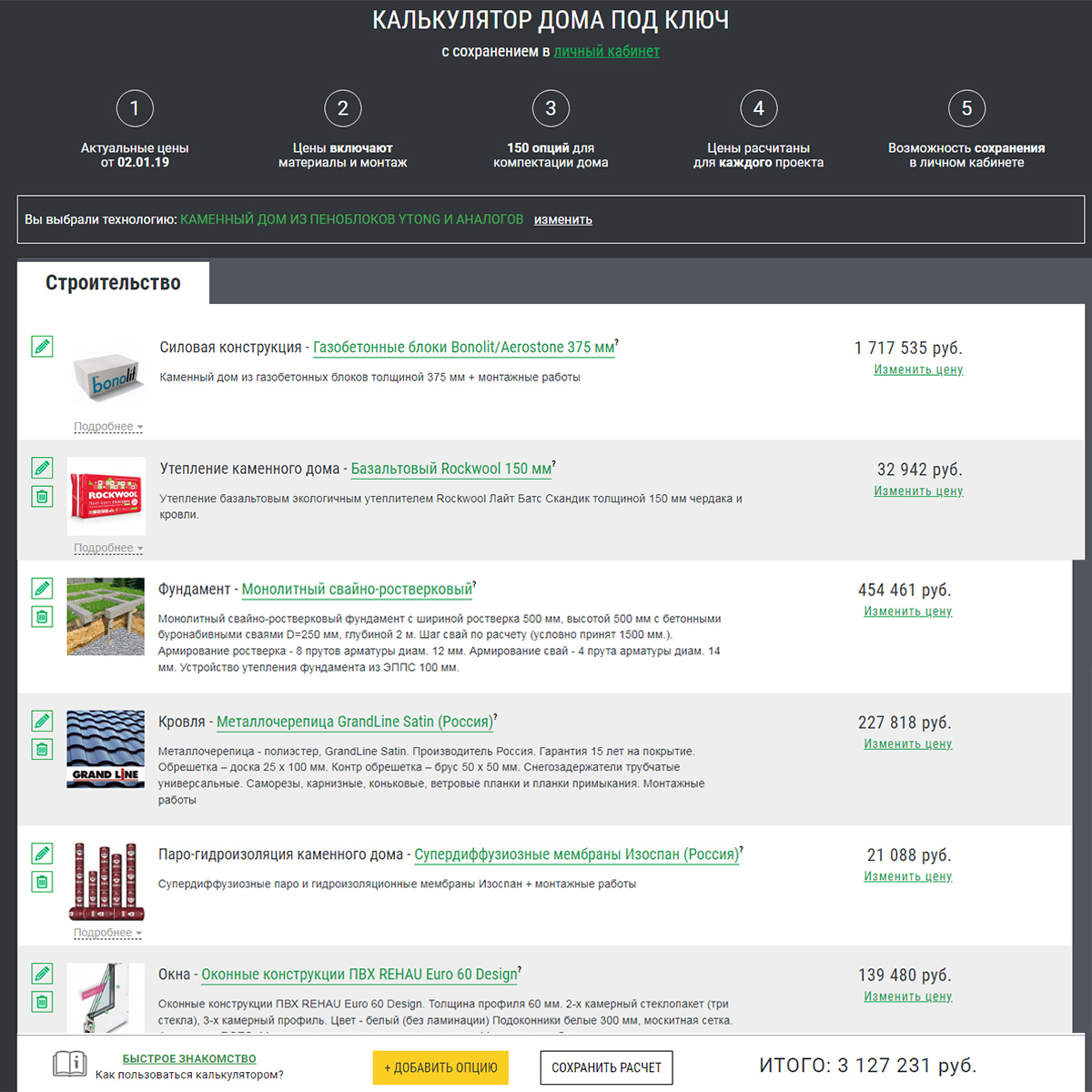Viewport: 1092px width, 1092px height.
Task: Open Bonolit block product thumbnail
Action: pyautogui.click(x=106, y=375)
